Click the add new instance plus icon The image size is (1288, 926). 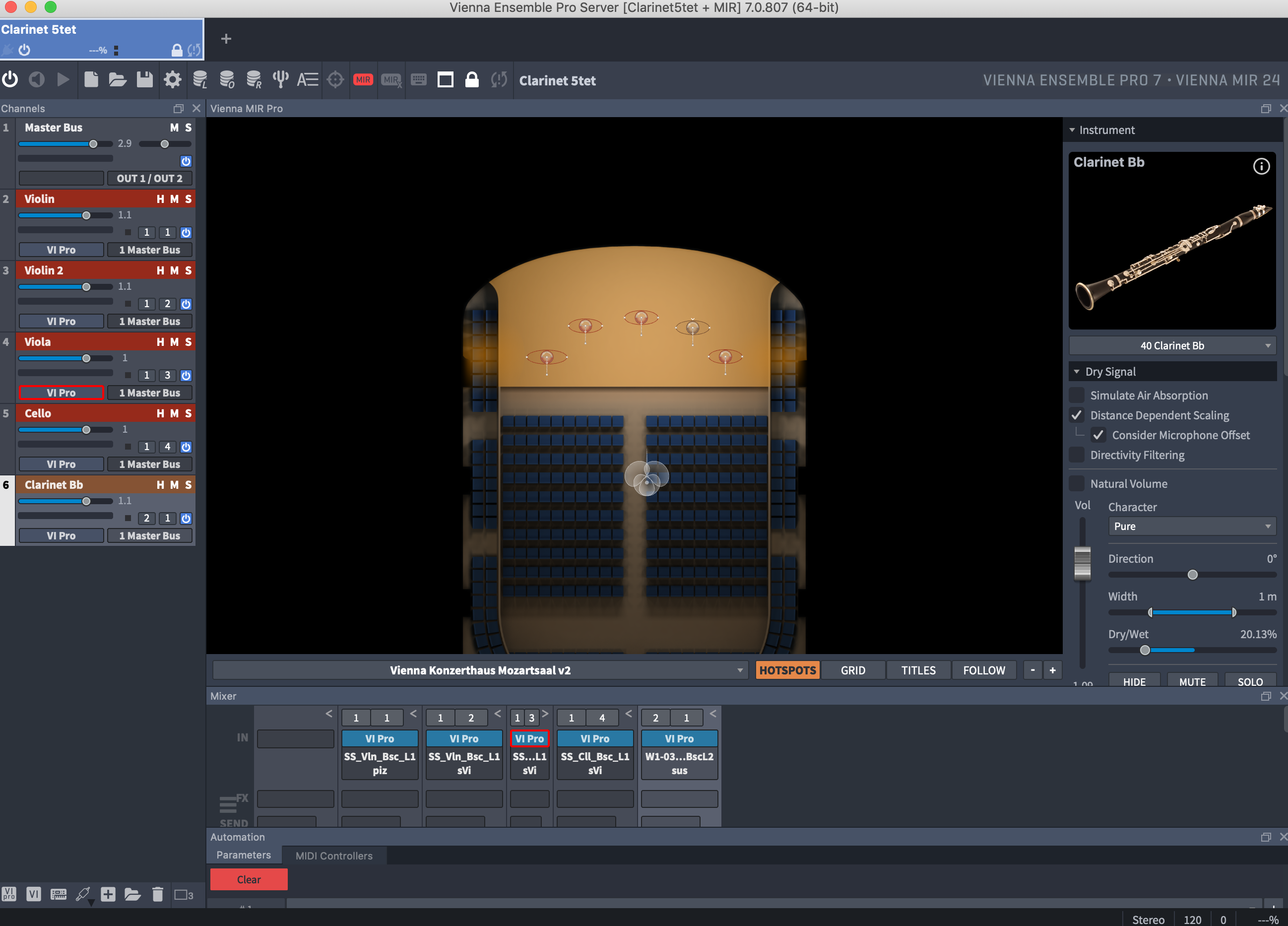pyautogui.click(x=226, y=39)
